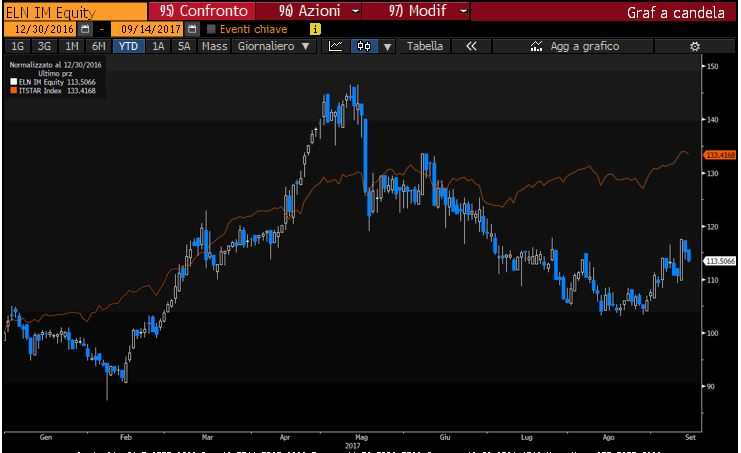741x453 pixels.
Task: Click the Mag month label on time axis
Action: (x=361, y=437)
